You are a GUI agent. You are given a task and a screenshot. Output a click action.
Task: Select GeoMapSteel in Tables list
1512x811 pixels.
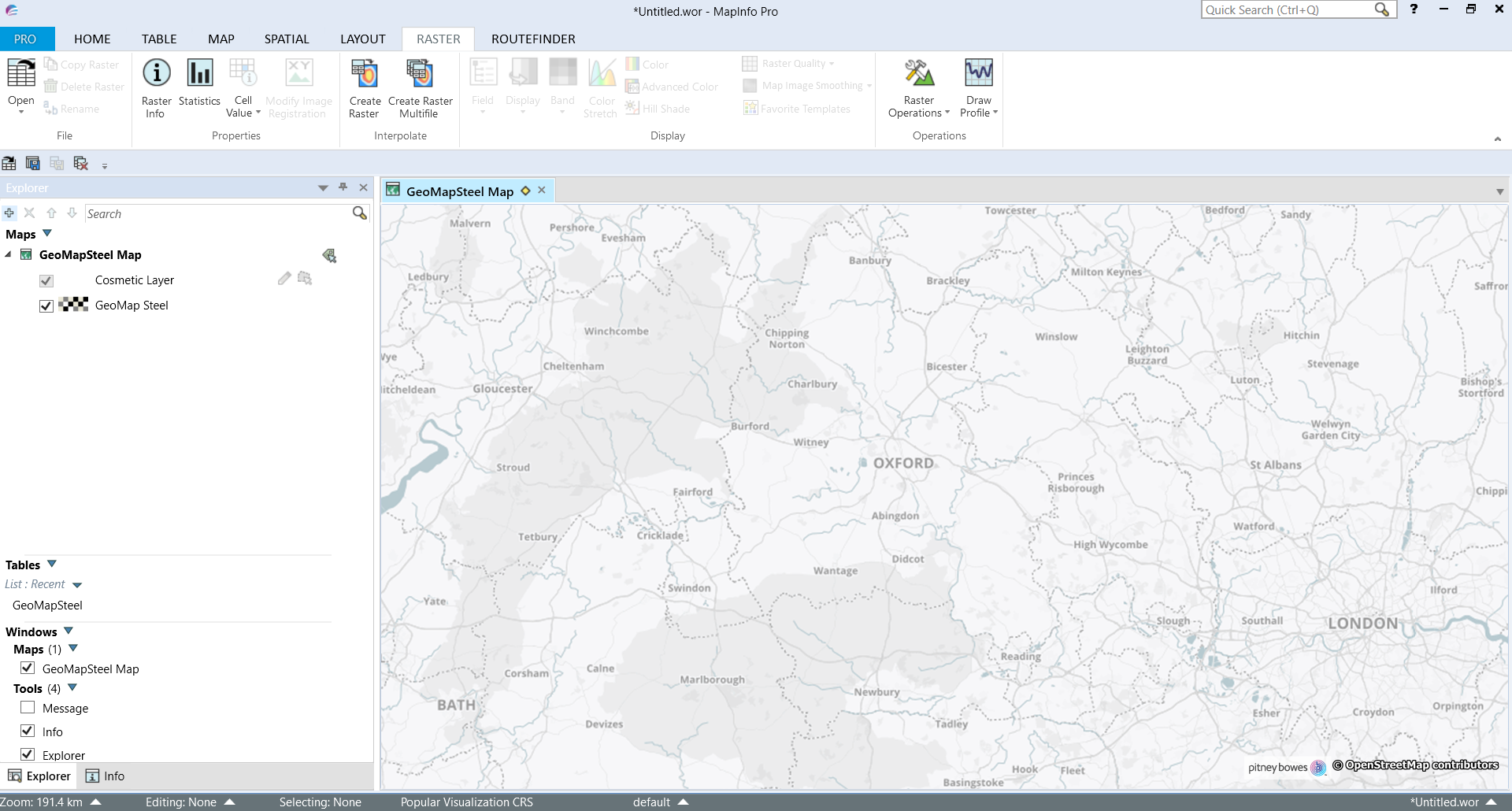click(47, 605)
